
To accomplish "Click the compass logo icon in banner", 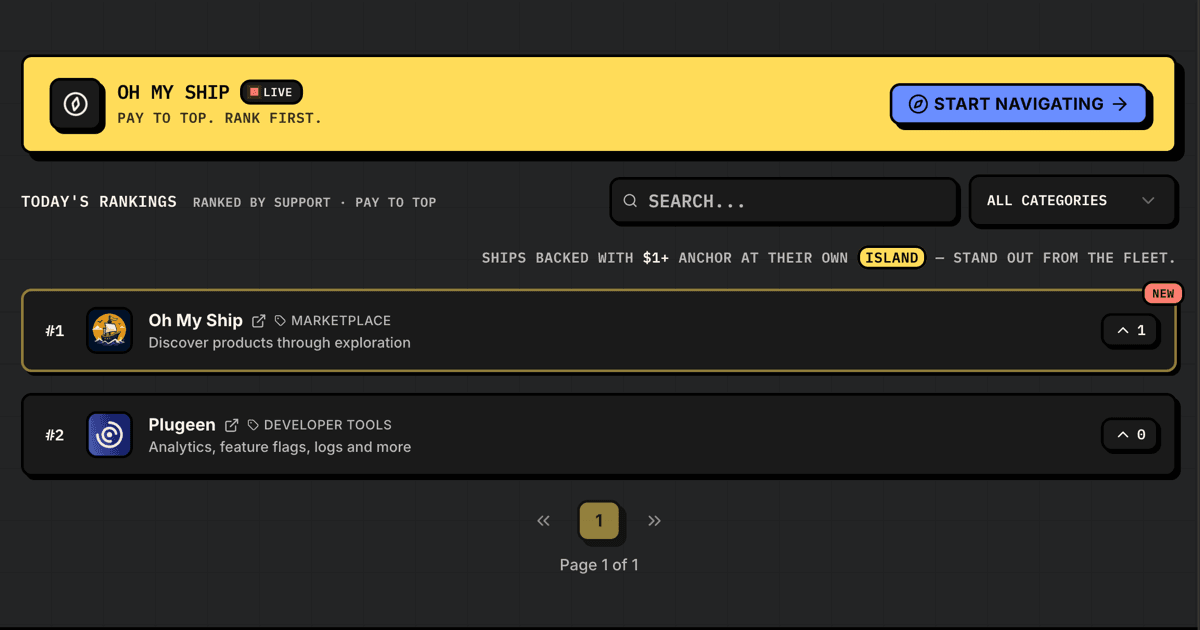I will (x=76, y=104).
